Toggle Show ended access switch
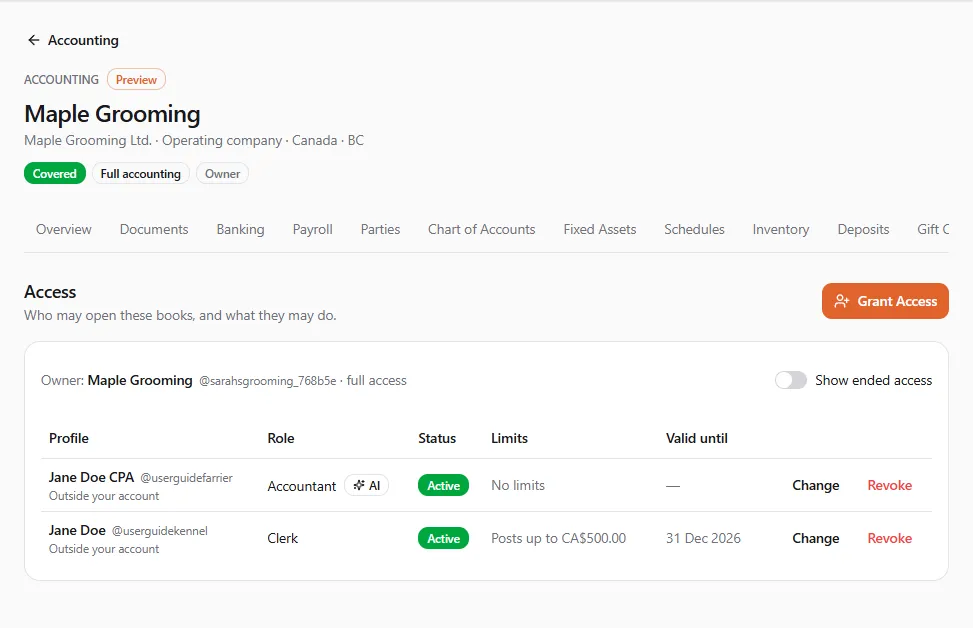 [791, 380]
